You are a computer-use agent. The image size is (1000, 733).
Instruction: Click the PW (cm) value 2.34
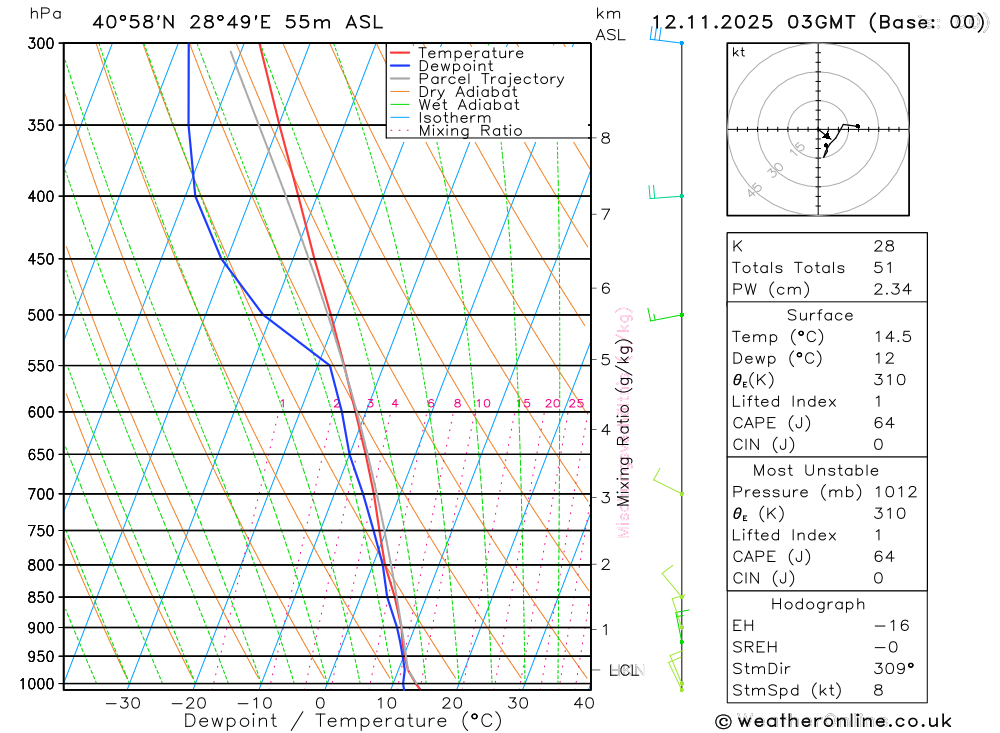tap(893, 290)
